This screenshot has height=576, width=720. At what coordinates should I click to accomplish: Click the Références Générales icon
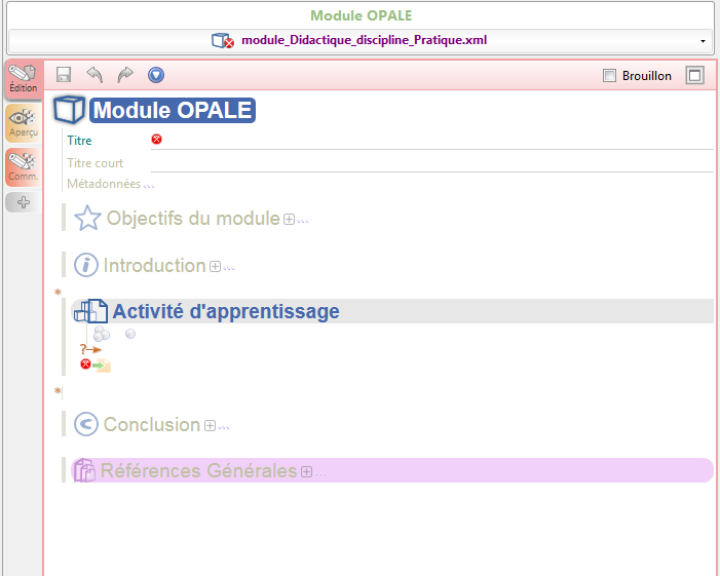[x=84, y=470]
